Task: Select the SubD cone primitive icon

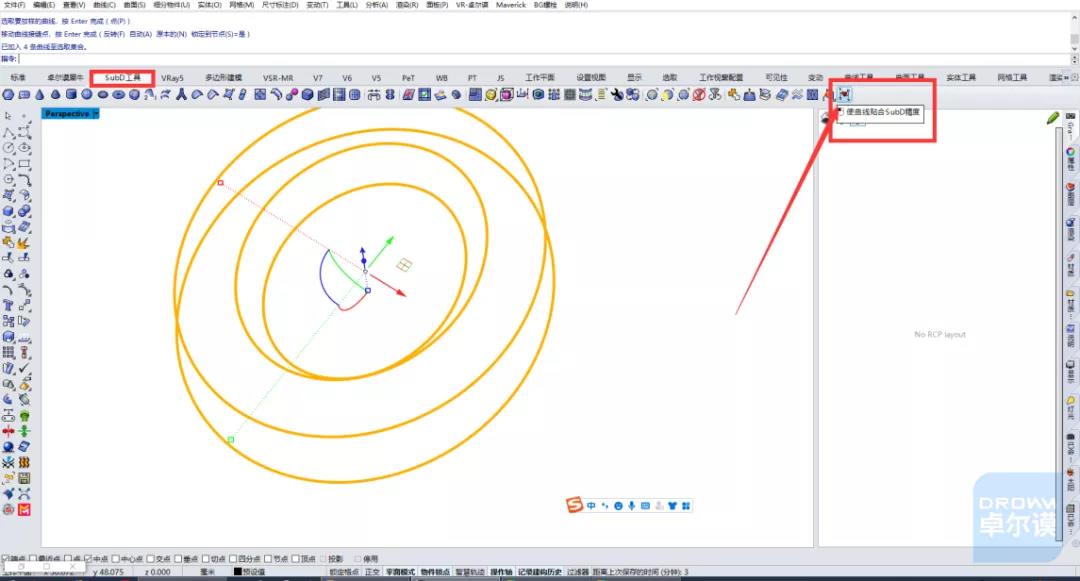Action: point(40,94)
